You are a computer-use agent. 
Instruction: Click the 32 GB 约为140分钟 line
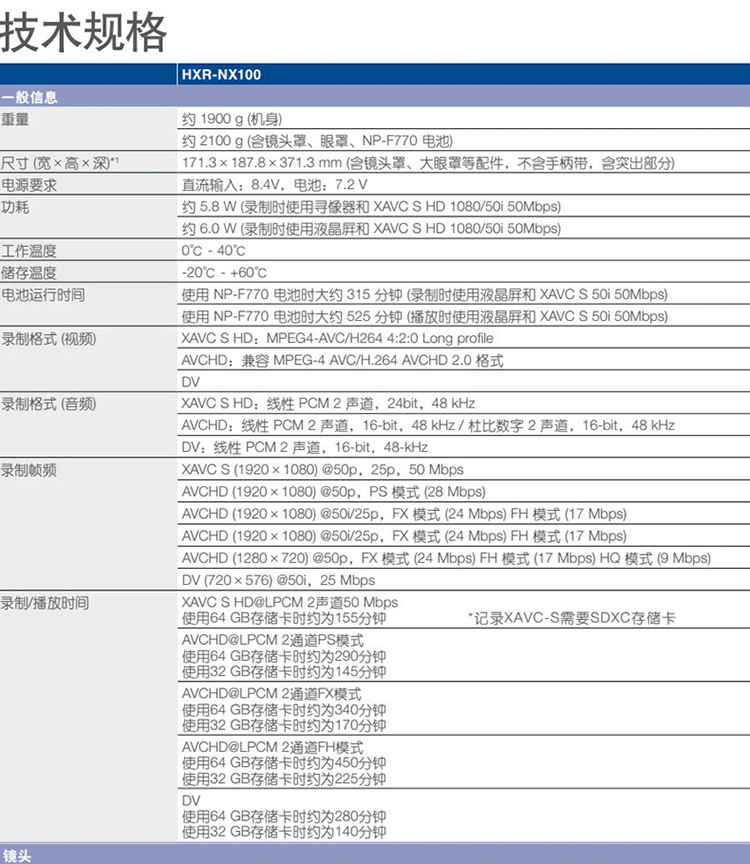pyautogui.click(x=284, y=831)
